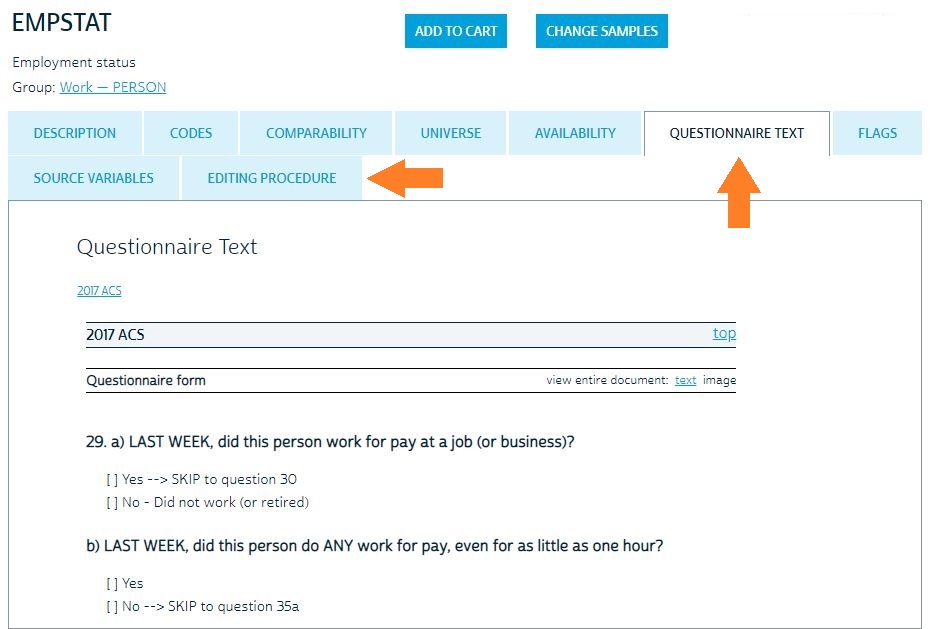
Task: Click the No - Did not work option
Action: coord(207,503)
